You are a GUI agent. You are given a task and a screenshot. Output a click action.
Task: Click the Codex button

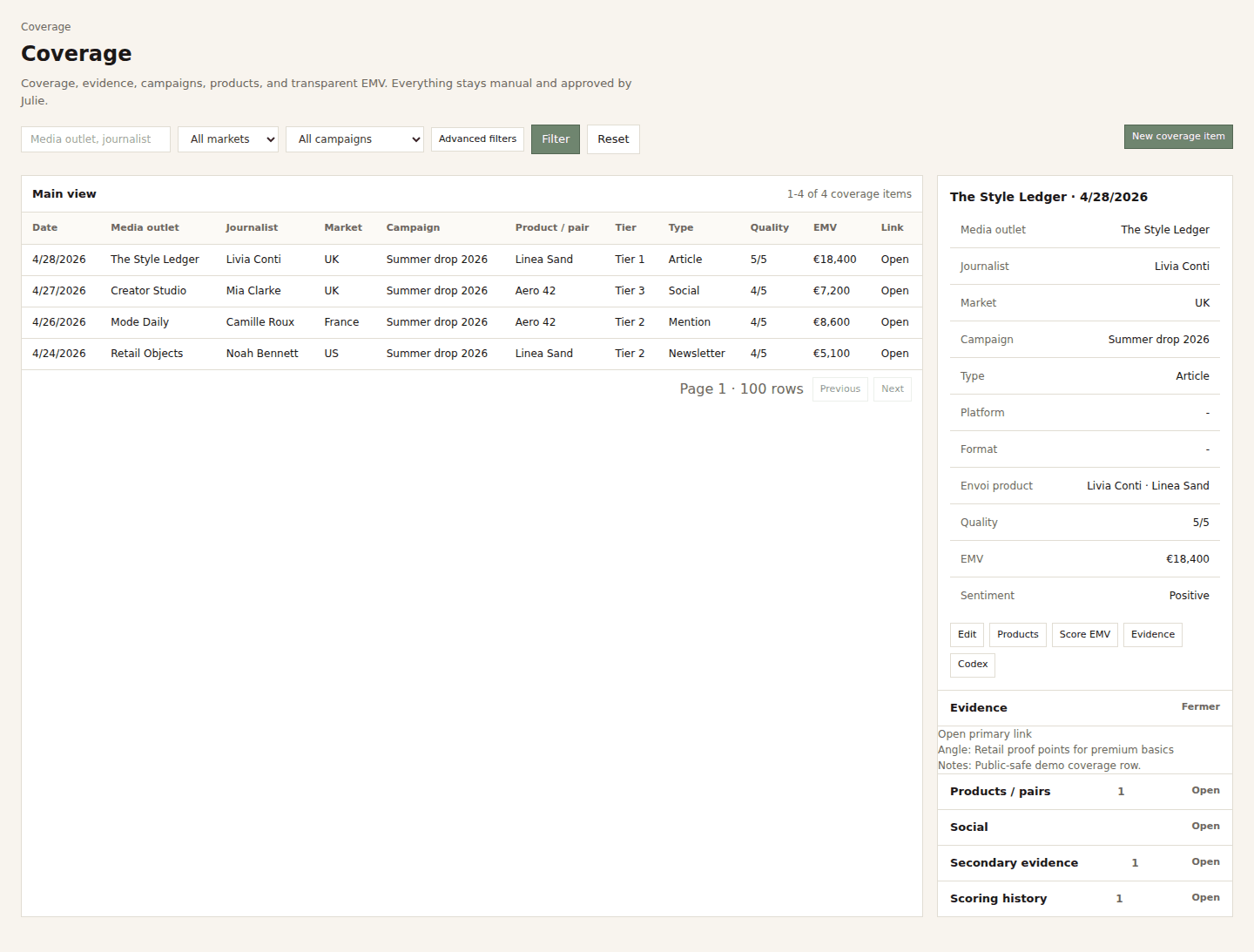[x=973, y=665]
